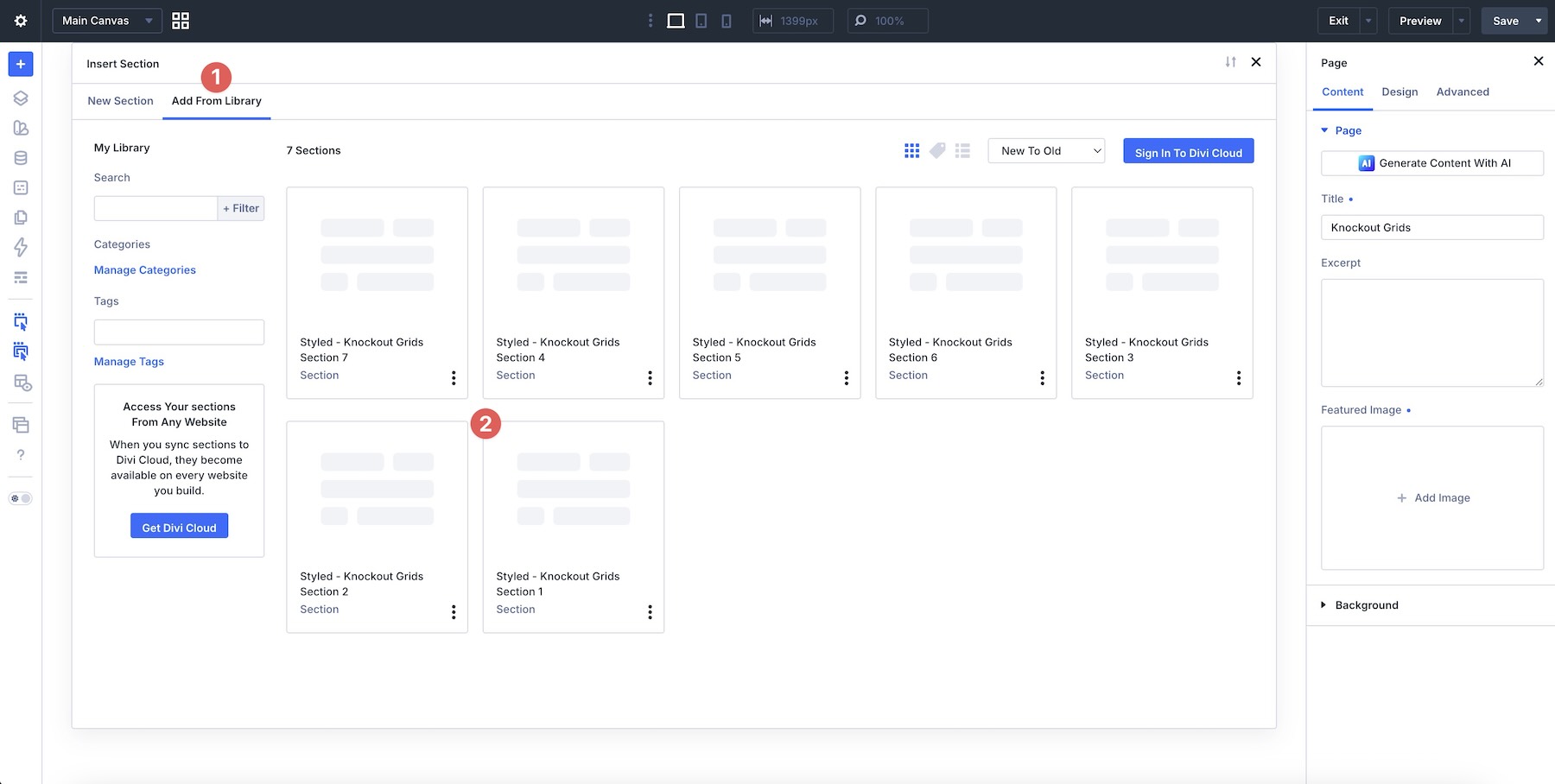
Task: Open options menu for Knockout Grids Section 6
Action: [1042, 378]
